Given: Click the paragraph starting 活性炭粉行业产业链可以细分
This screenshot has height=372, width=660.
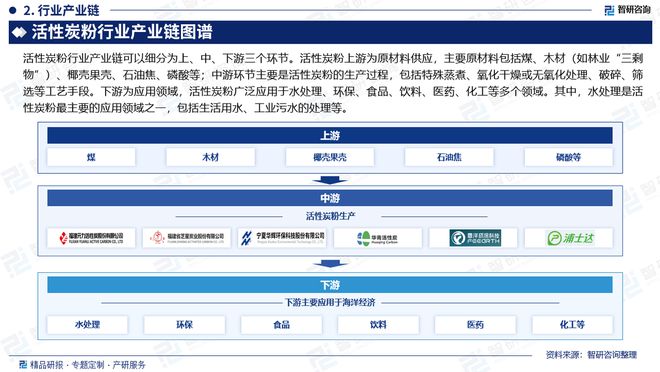Looking at the screenshot, I should point(333,83).
